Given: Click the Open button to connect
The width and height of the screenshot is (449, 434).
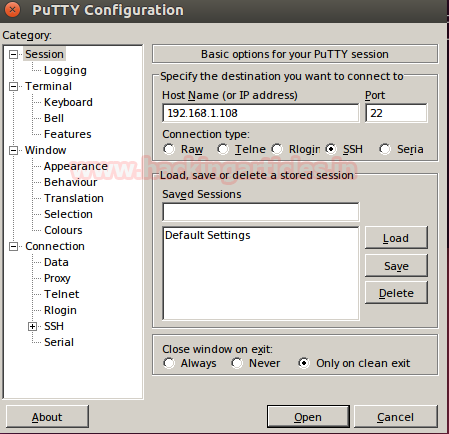Looking at the screenshot, I should [x=308, y=417].
